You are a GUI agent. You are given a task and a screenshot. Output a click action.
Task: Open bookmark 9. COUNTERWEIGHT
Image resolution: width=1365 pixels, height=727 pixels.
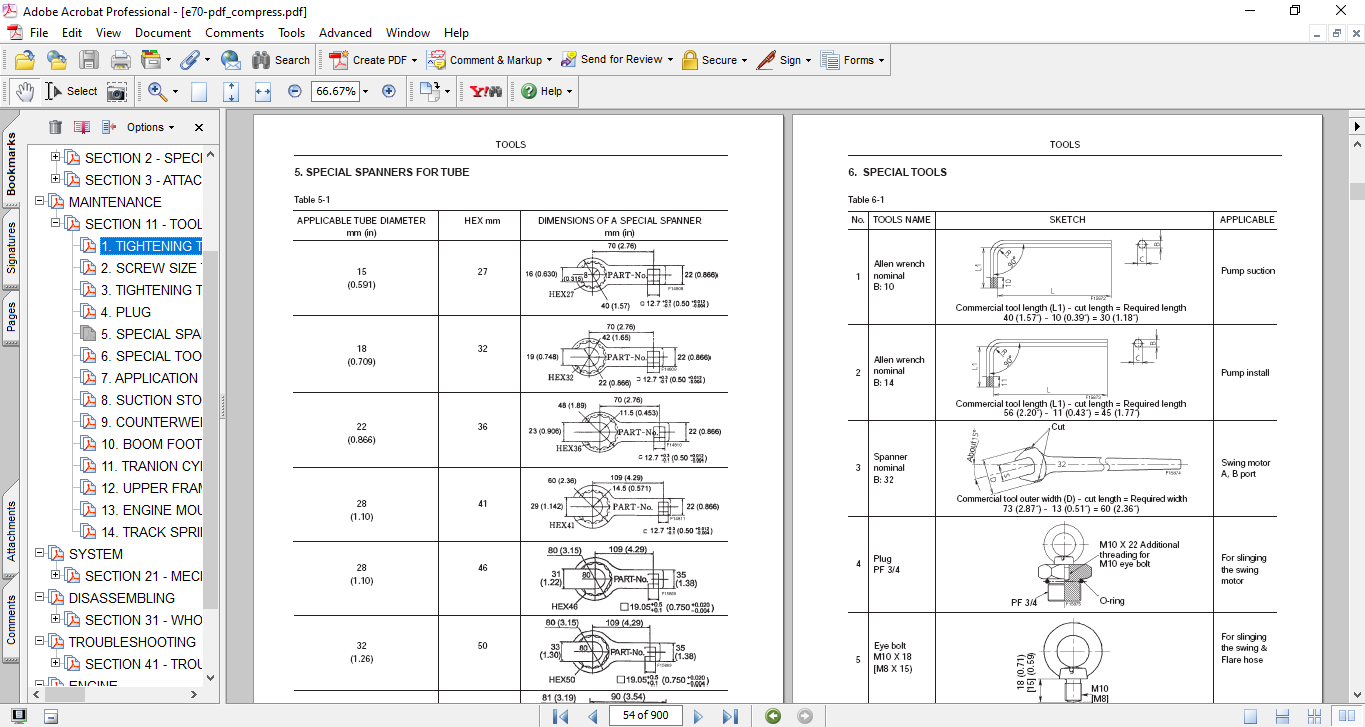151,422
